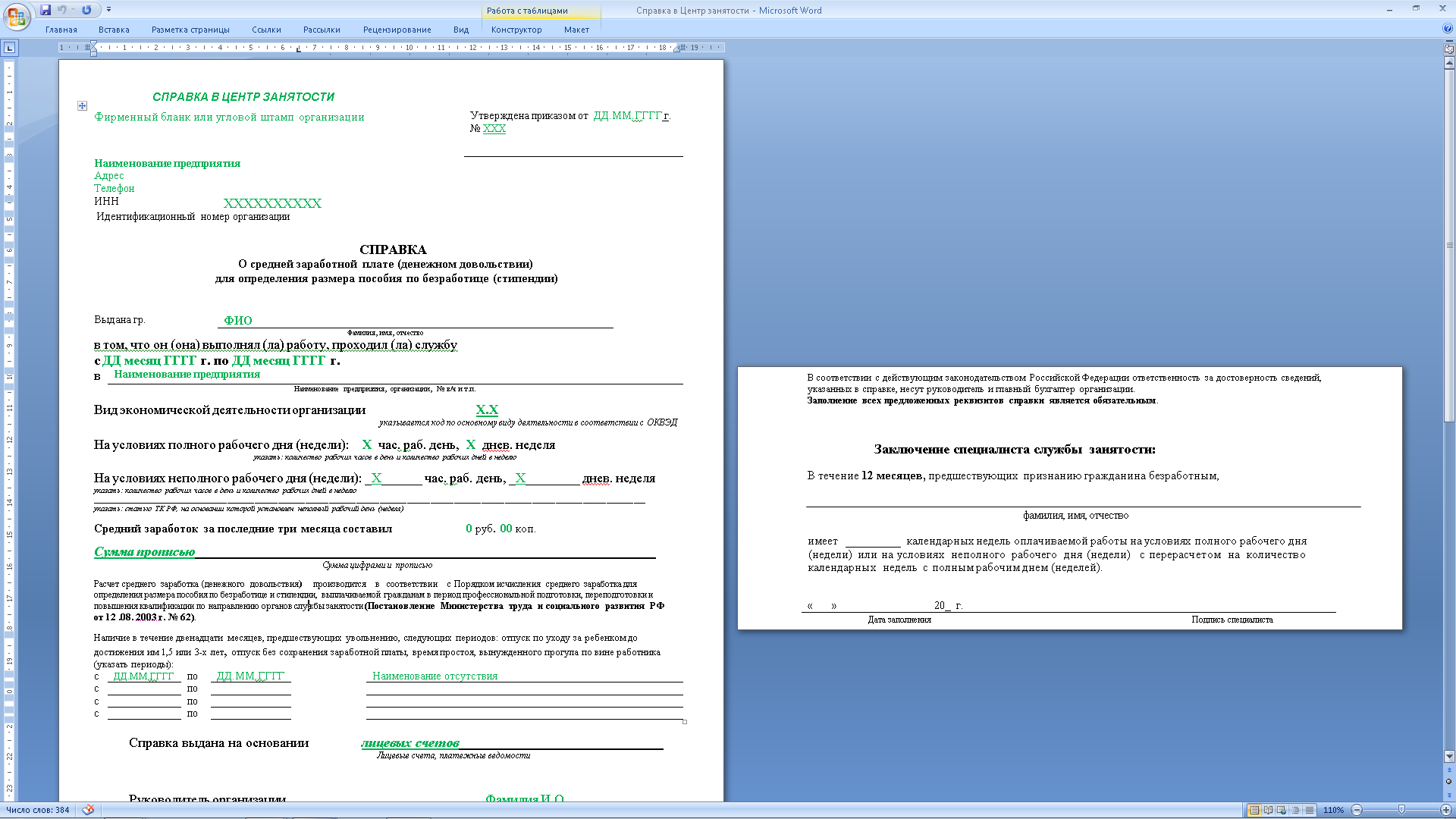Open the Select Browse Object button on scrollbar
The image size is (1456, 819).
click(1448, 781)
